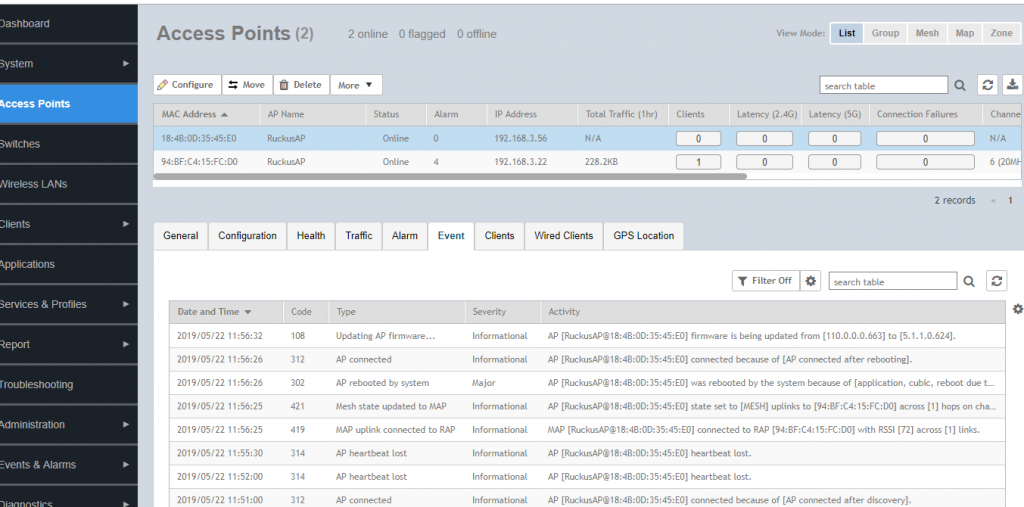Image resolution: width=1024 pixels, height=507 pixels.
Task: Open event column settings gear at right edge
Action: click(1017, 310)
